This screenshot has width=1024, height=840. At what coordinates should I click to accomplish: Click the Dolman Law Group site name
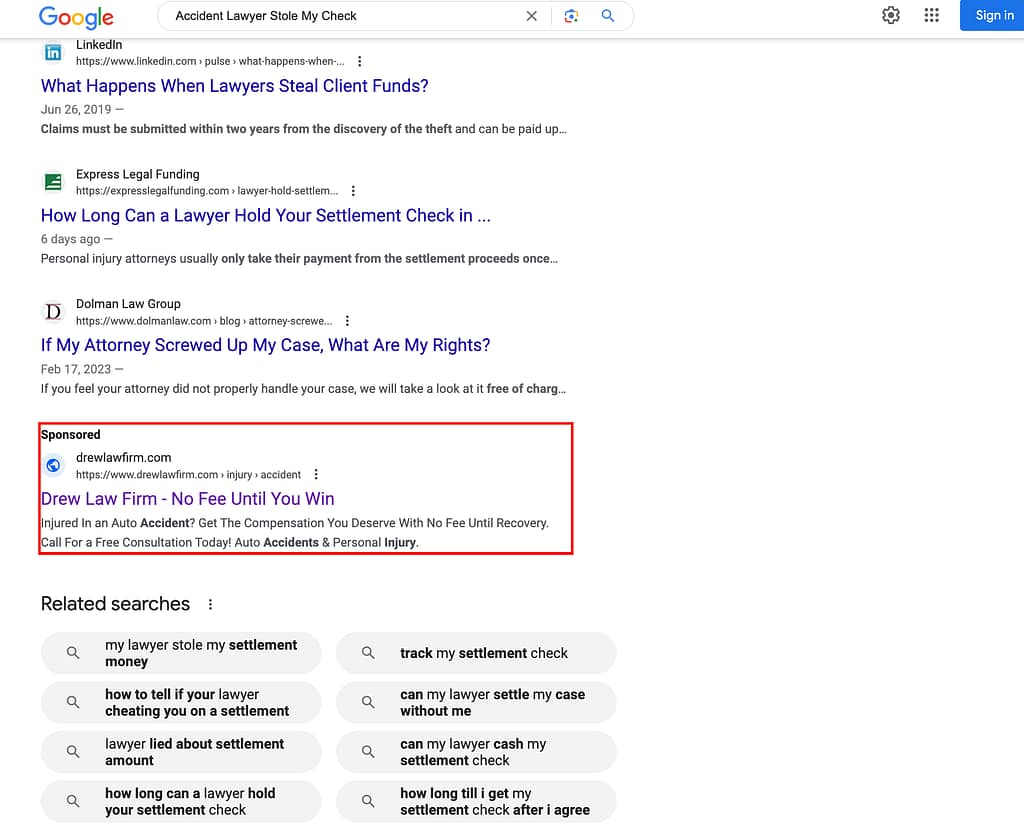coord(128,304)
